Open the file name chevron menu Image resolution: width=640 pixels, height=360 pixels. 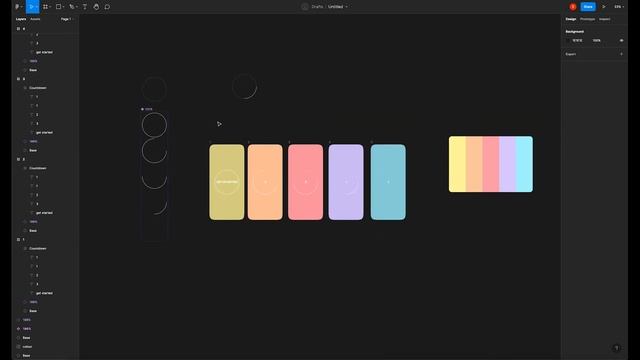coord(347,7)
